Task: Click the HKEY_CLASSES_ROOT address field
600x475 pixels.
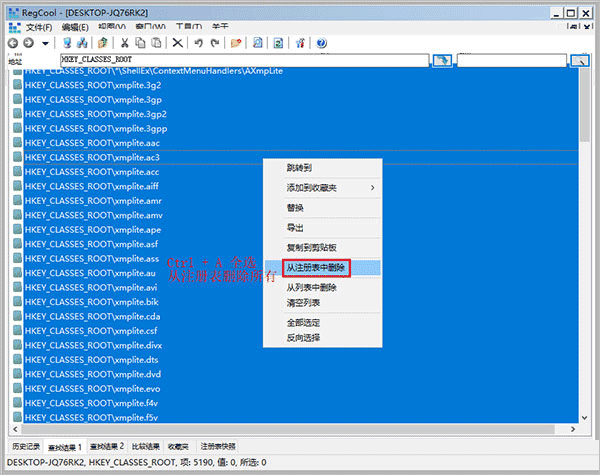Action: tap(244, 60)
